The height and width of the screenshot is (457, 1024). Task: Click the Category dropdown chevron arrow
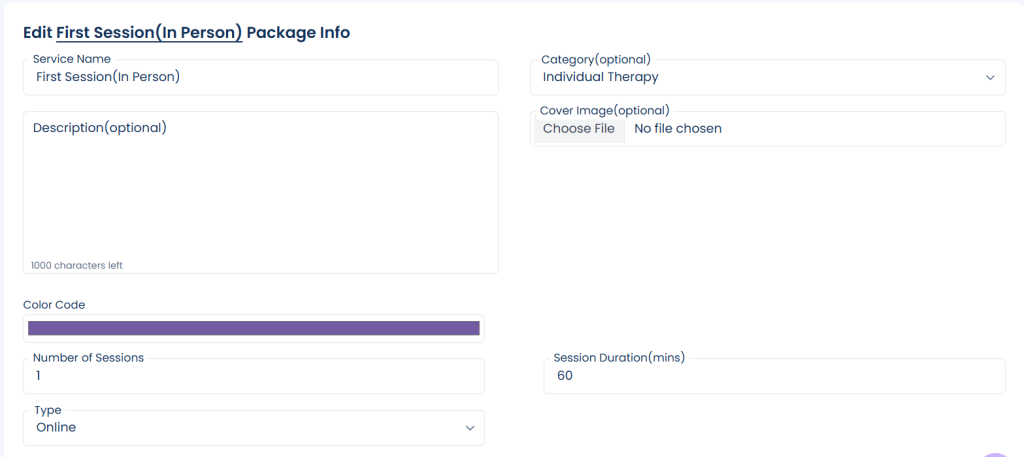[989, 77]
